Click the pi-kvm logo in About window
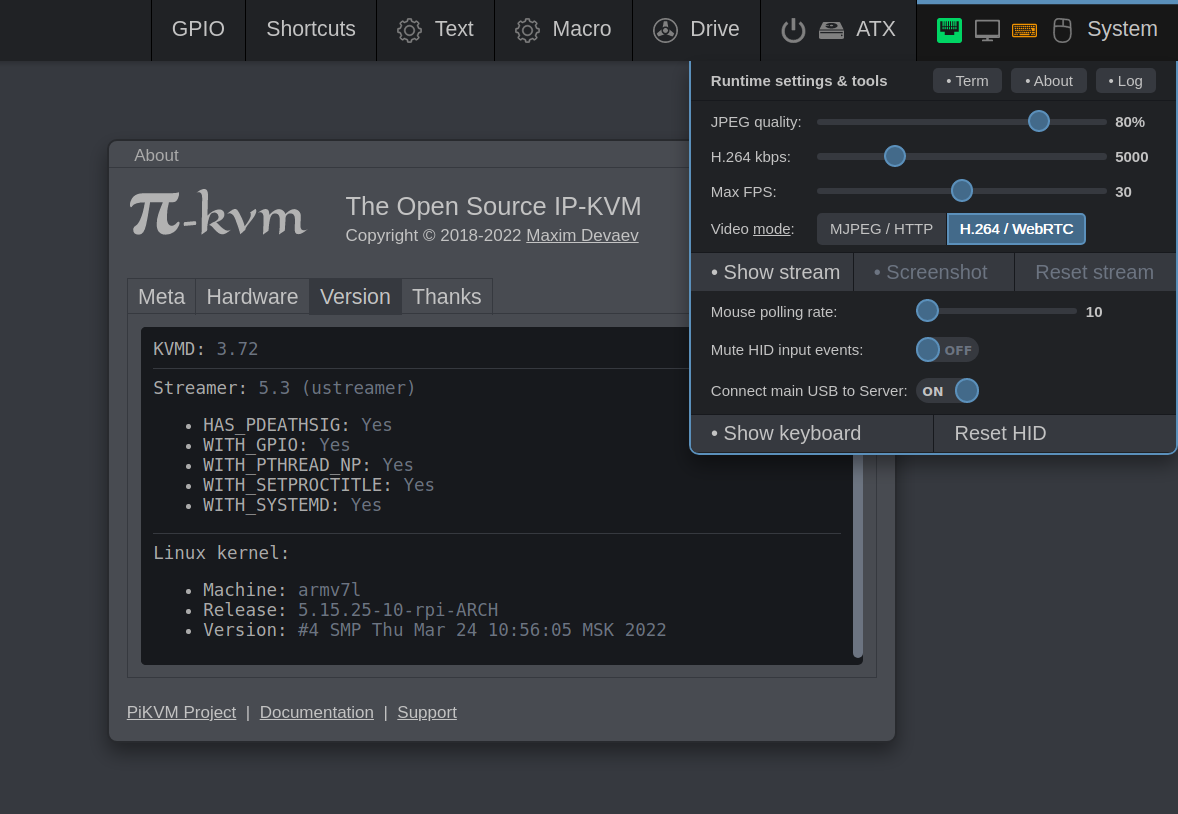This screenshot has height=814, width=1178. coord(218,214)
